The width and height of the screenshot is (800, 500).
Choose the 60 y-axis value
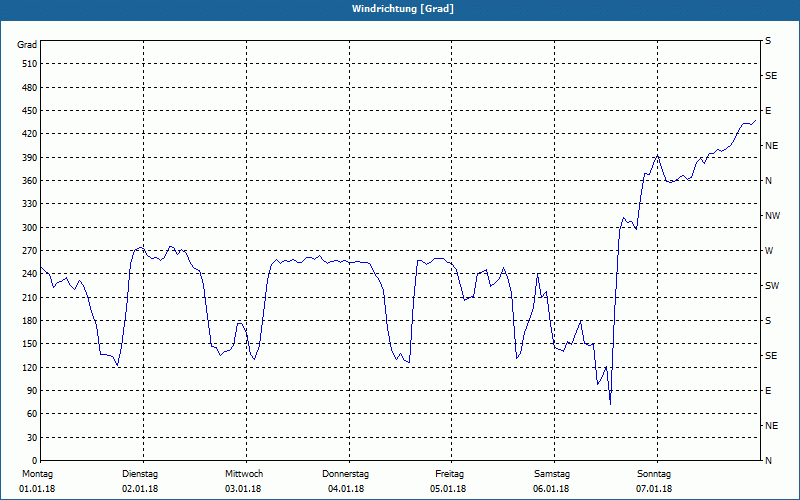coord(32,414)
